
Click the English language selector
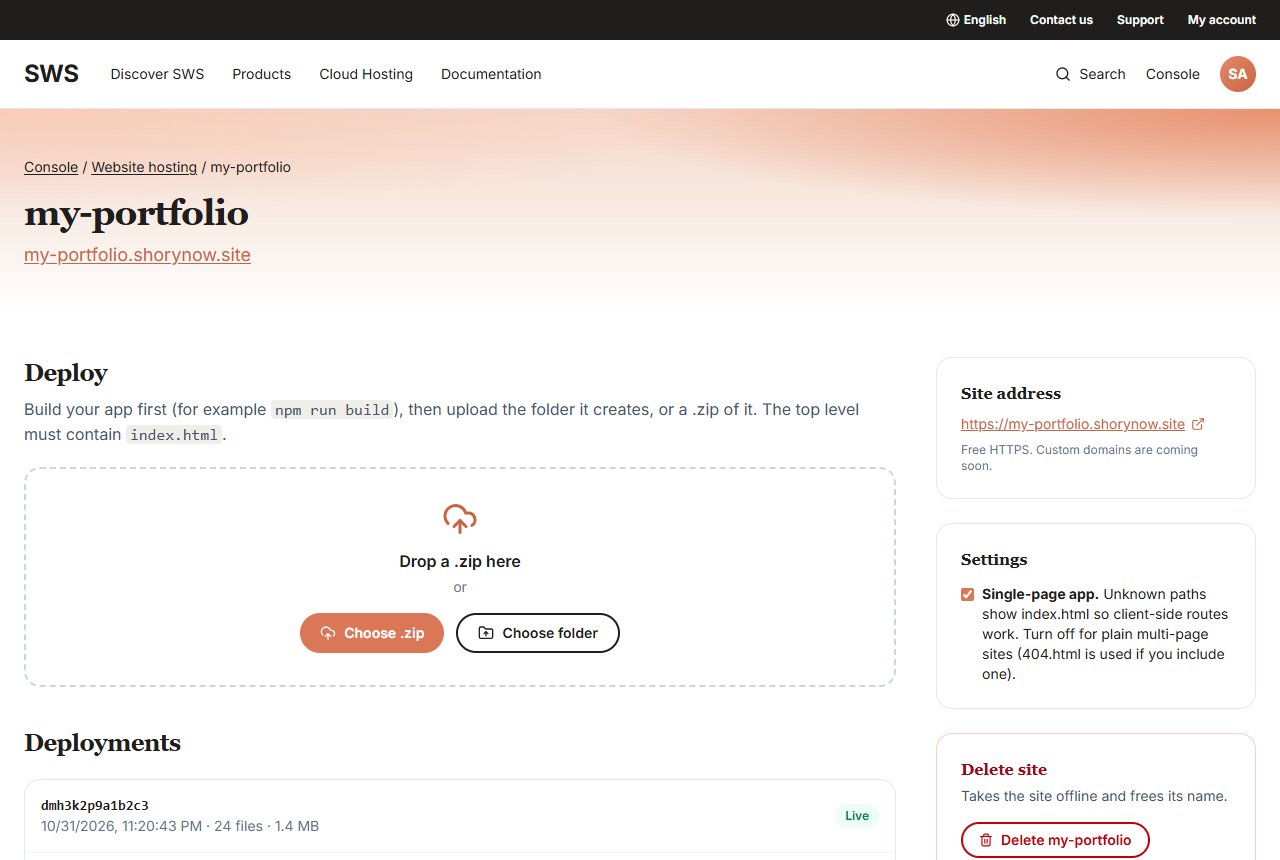click(976, 20)
